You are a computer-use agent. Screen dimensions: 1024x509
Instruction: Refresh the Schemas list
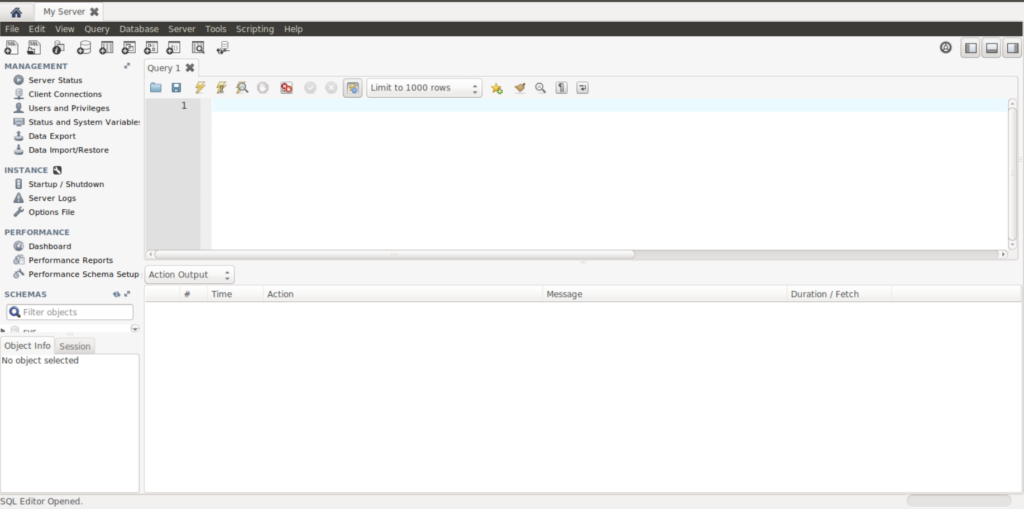point(116,294)
